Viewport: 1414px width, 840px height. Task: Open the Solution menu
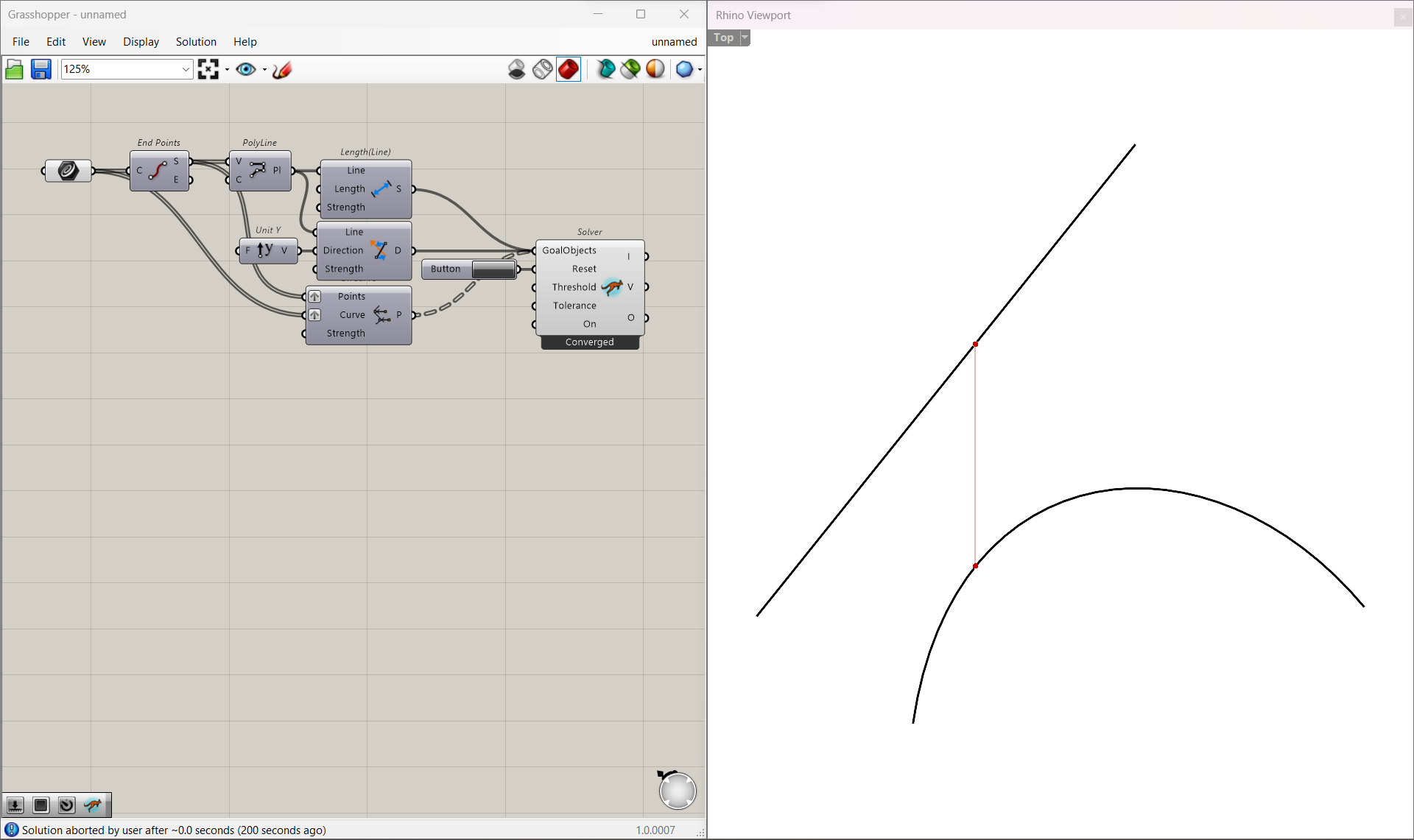click(x=196, y=42)
